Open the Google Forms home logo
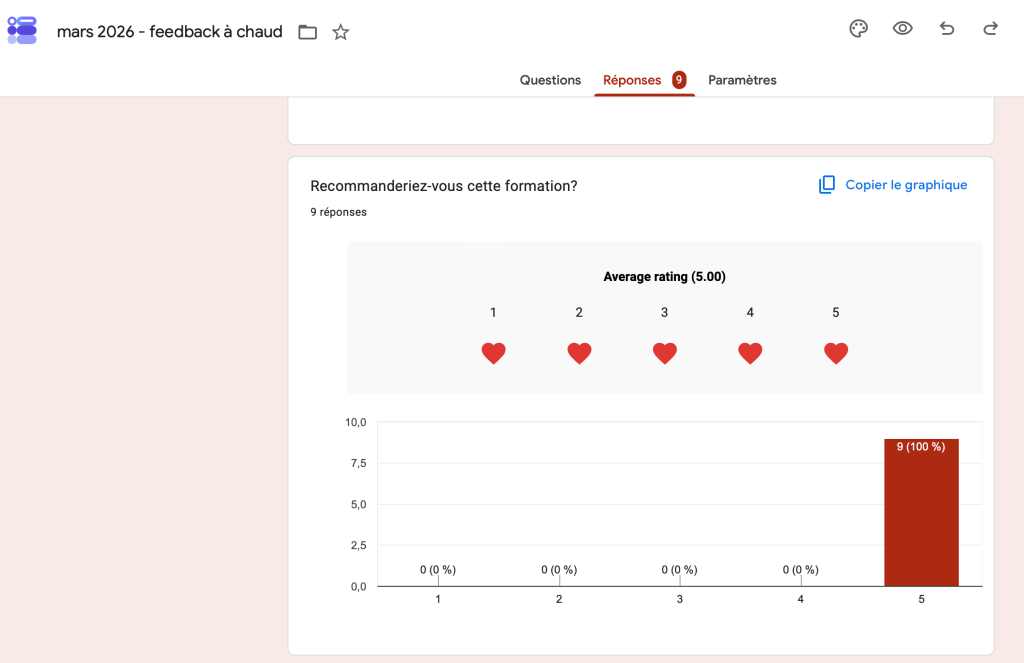 click(x=22, y=31)
